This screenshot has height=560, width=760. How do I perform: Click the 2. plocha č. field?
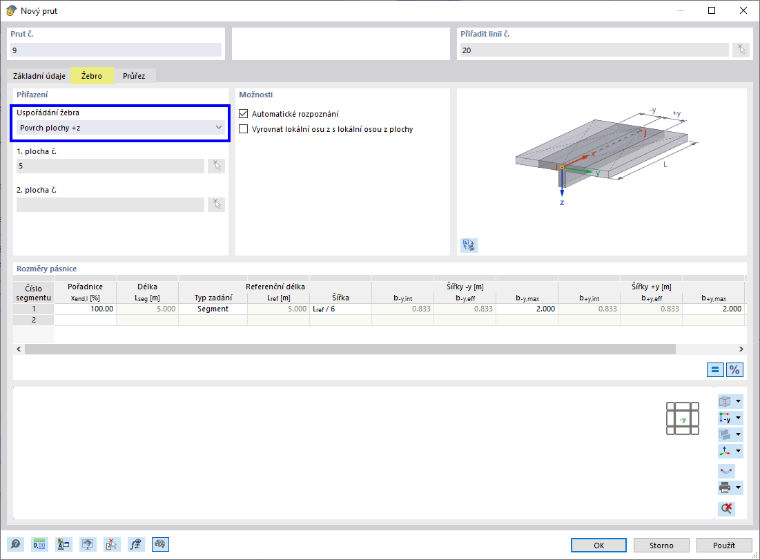tap(111, 205)
